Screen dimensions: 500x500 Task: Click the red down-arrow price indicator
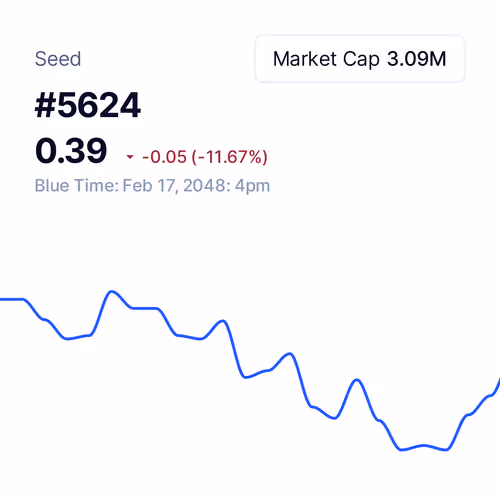[130, 157]
